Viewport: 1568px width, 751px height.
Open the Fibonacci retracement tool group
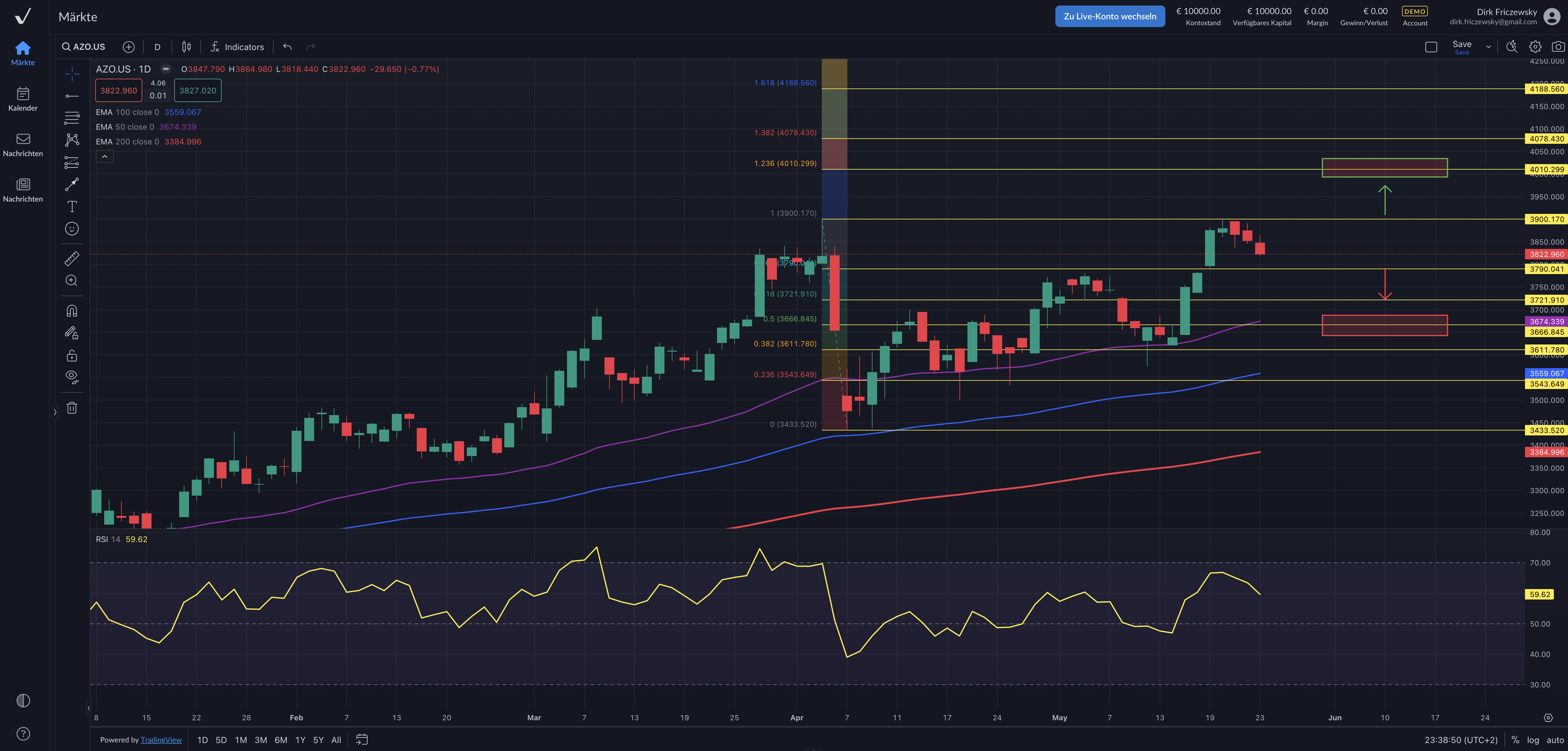pyautogui.click(x=72, y=117)
